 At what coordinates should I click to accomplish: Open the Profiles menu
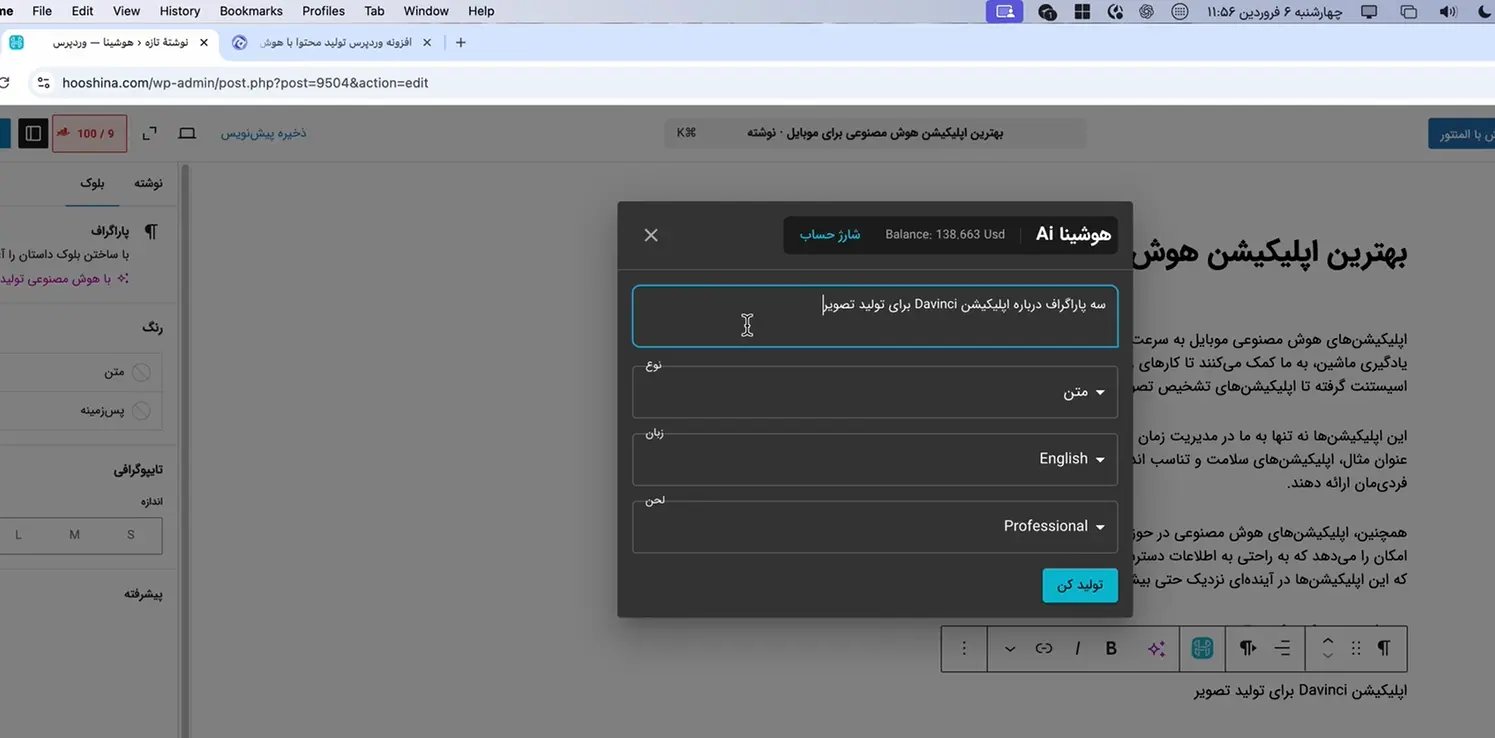(x=324, y=11)
